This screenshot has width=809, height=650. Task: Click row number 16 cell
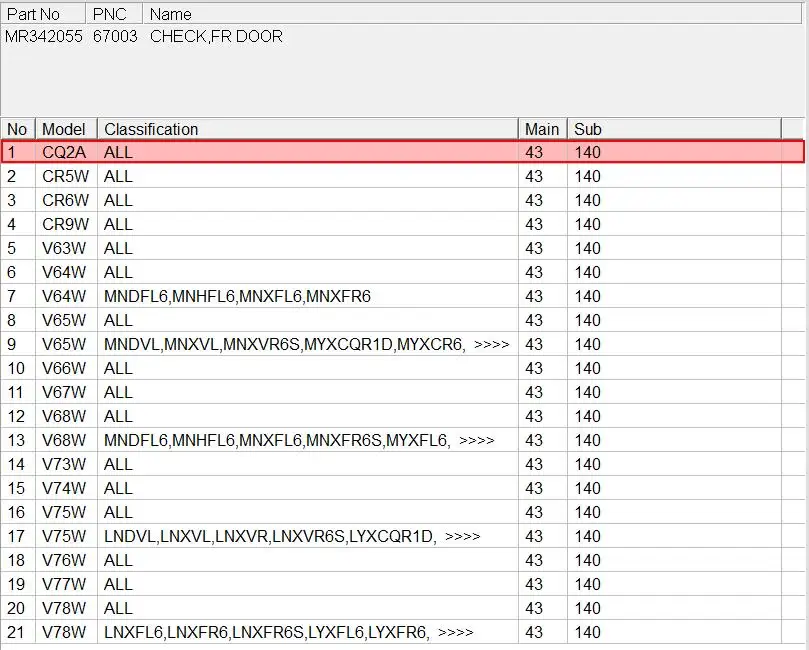pos(18,512)
